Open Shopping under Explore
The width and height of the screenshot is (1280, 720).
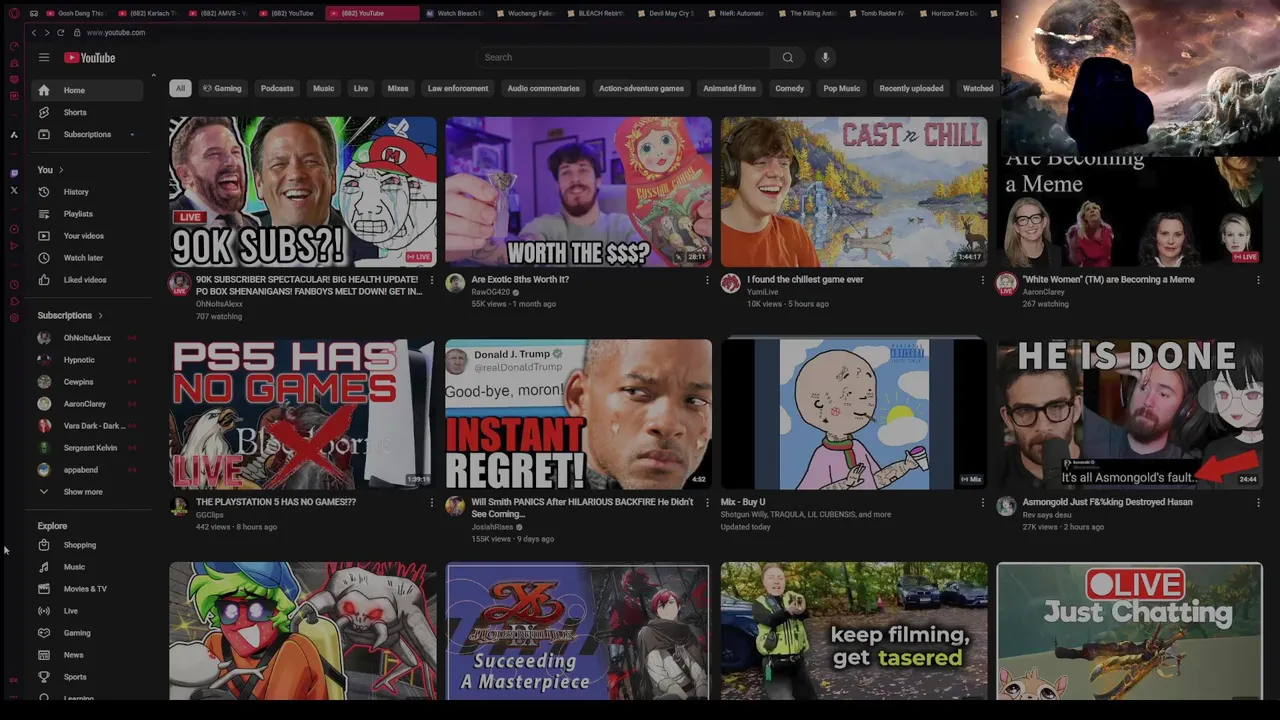click(x=86, y=545)
